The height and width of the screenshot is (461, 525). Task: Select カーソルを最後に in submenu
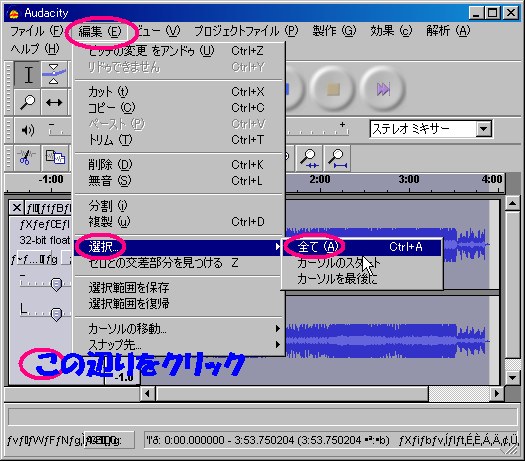[x=362, y=279]
